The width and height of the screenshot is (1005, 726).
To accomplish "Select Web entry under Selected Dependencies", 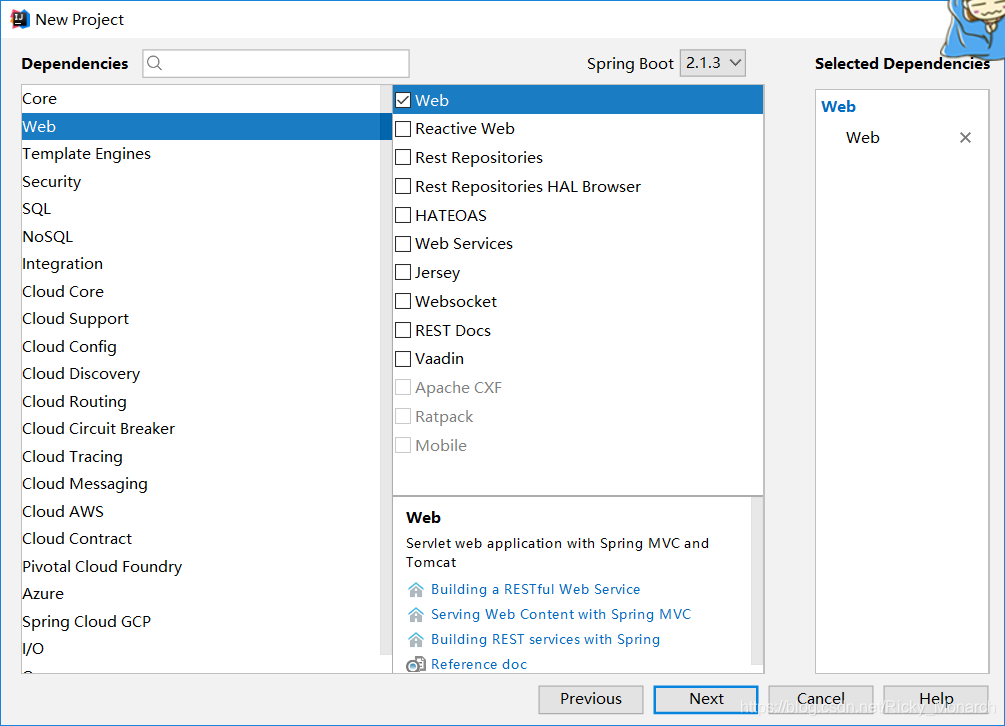I will (862, 138).
